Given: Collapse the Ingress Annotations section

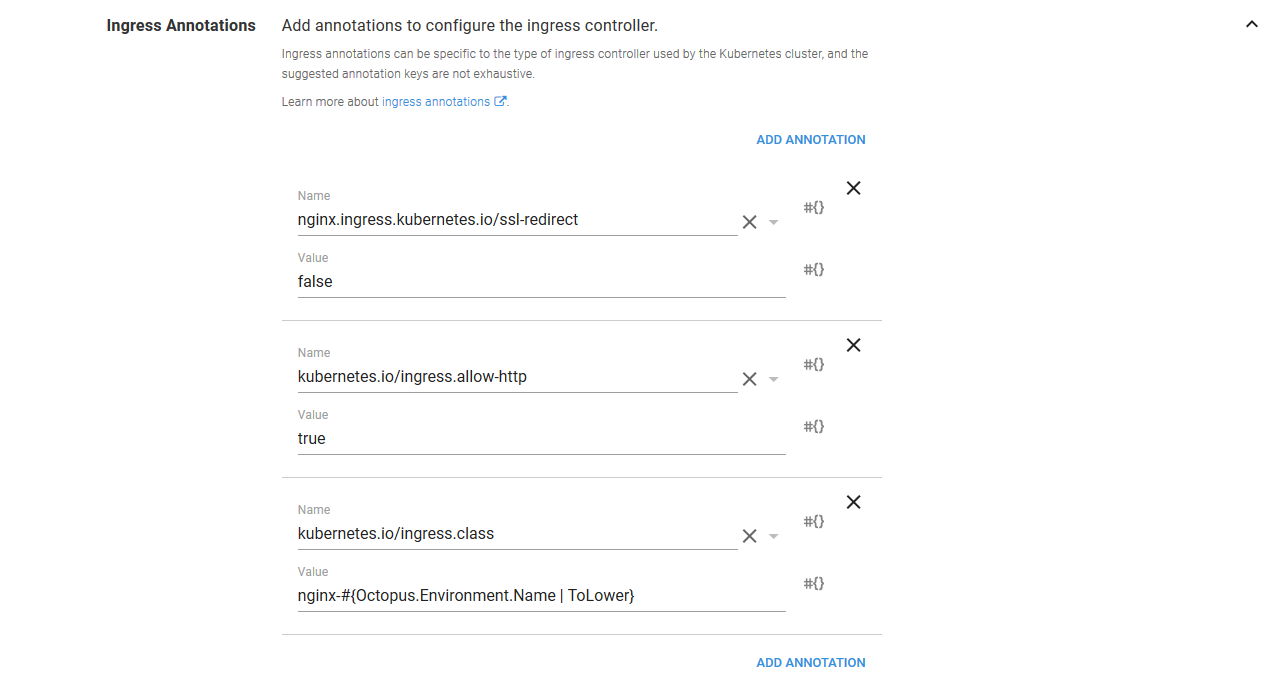Looking at the screenshot, I should coord(1251,25).
